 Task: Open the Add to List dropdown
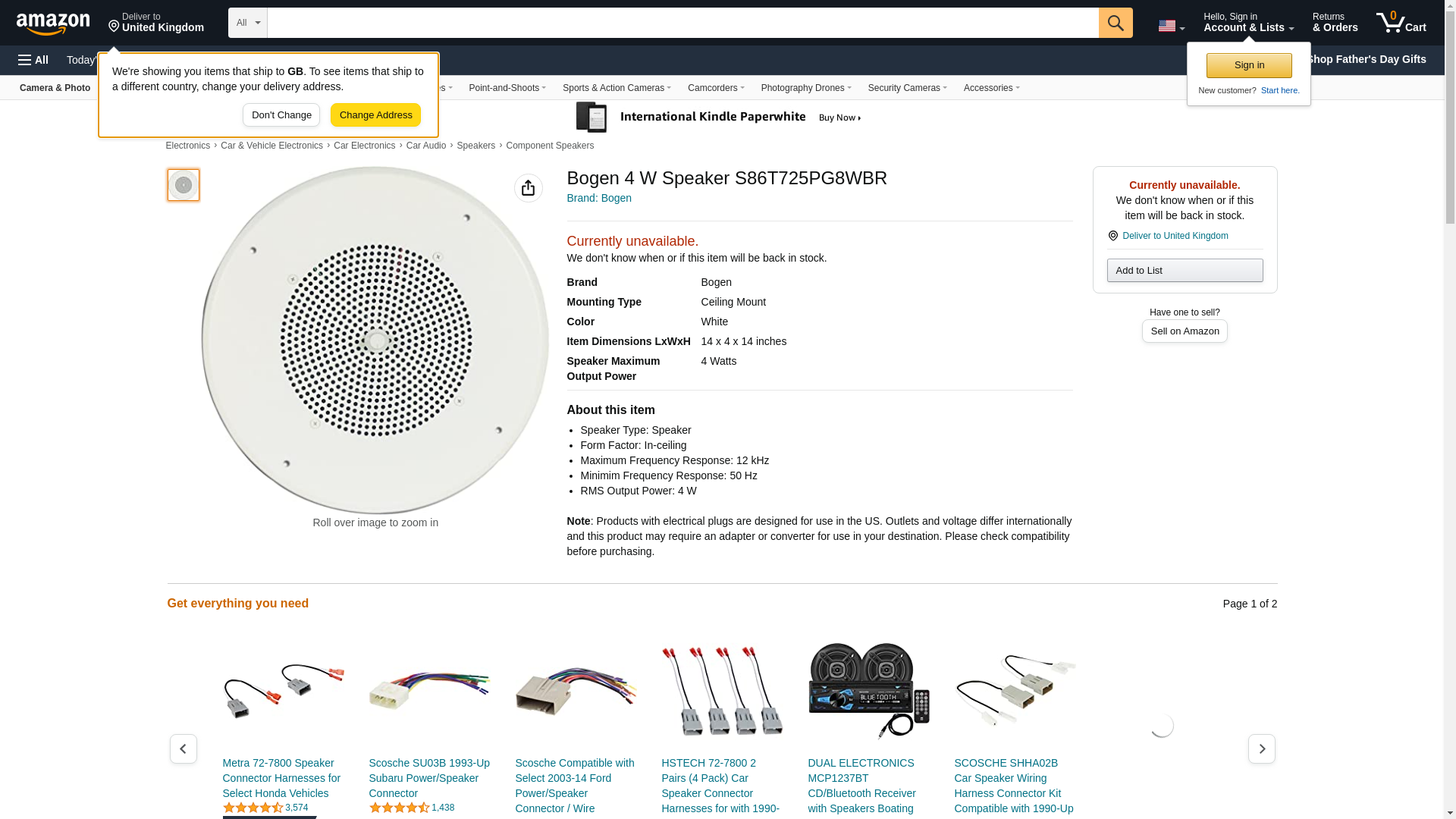click(1184, 271)
